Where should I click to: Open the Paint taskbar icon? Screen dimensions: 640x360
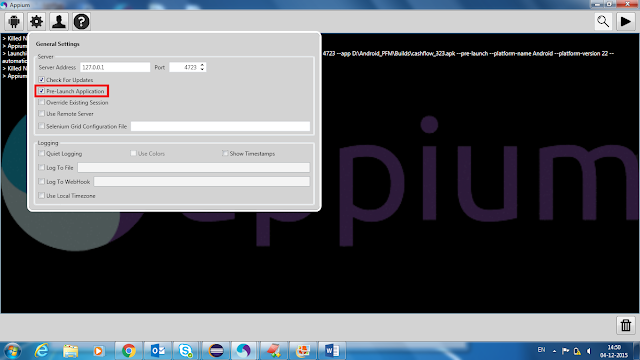(x=273, y=351)
